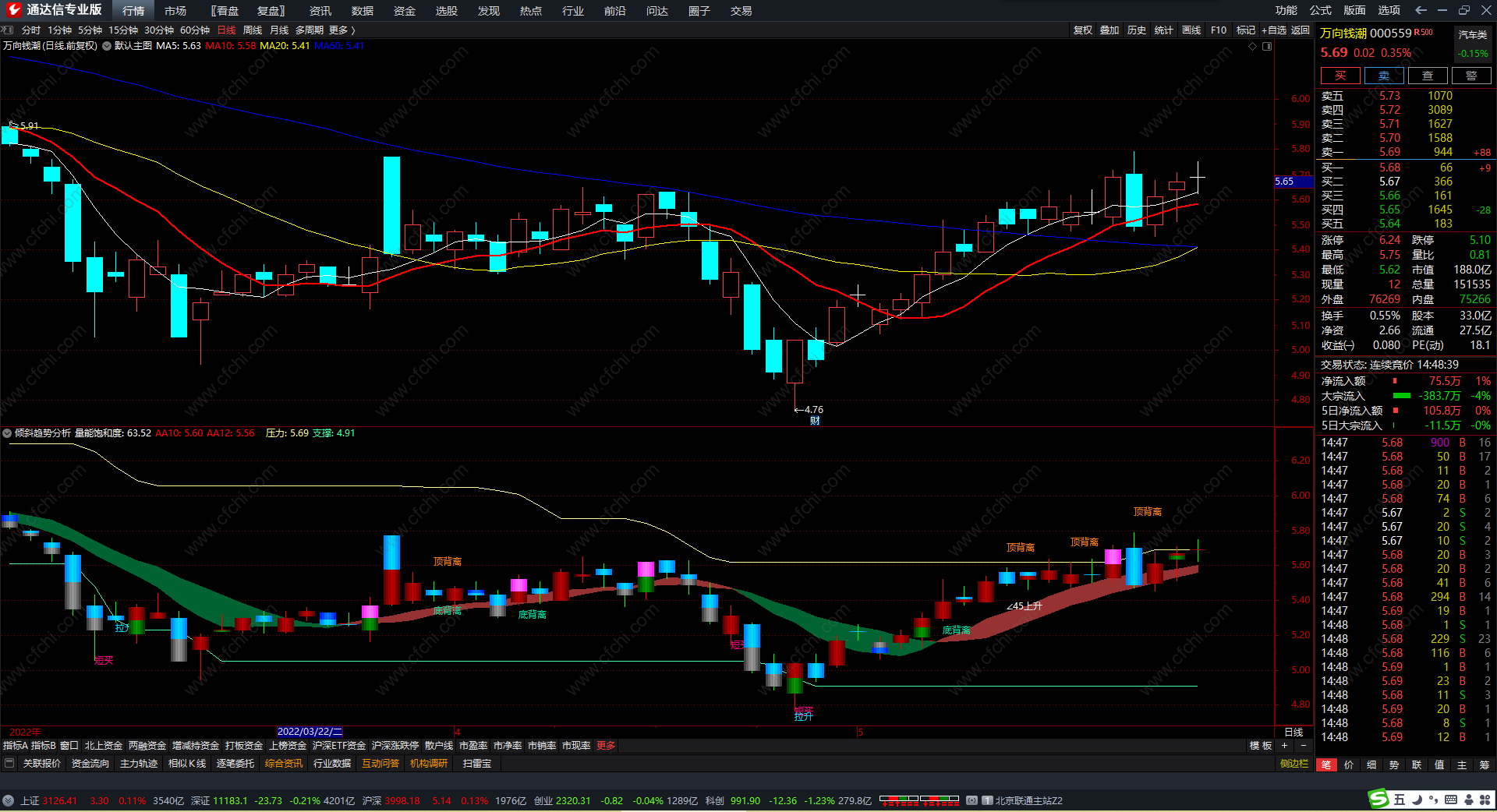Click the F10 company info button
This screenshot has height=812, width=1497.
click(1219, 30)
